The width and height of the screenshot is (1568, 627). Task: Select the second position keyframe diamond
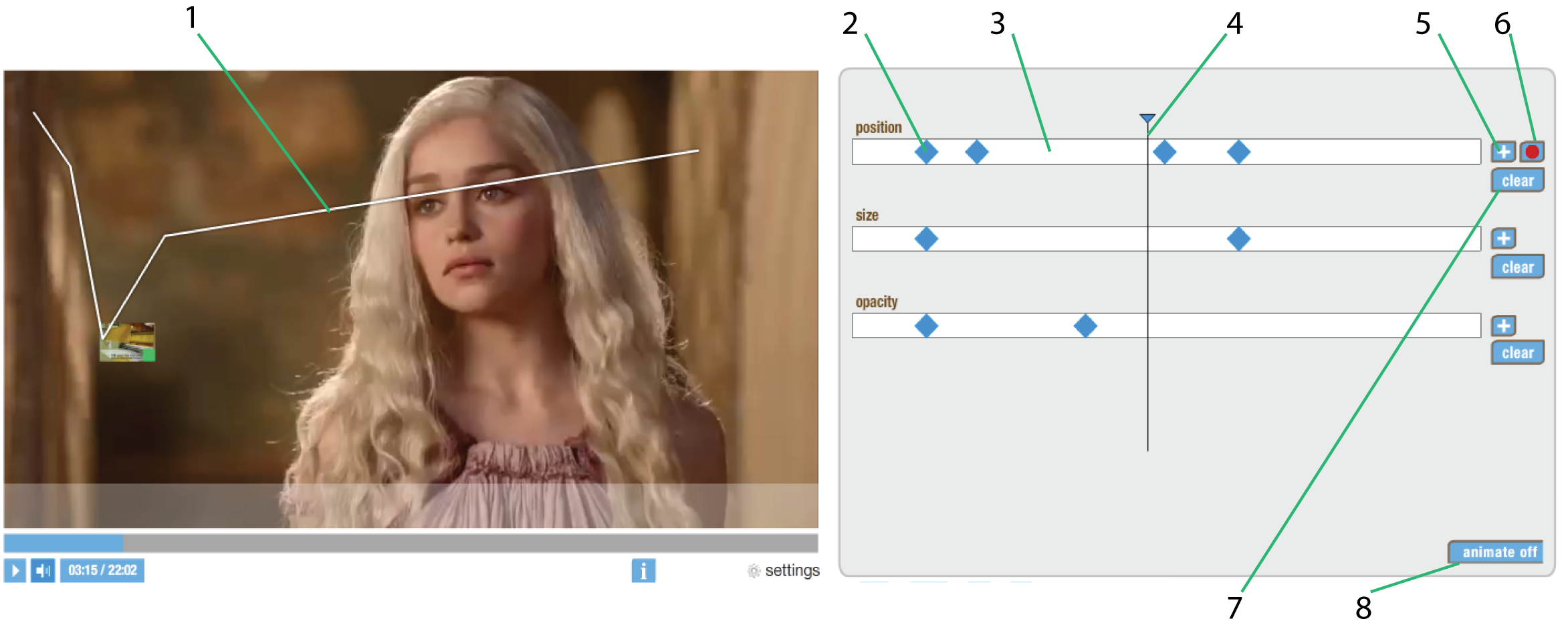(x=977, y=152)
